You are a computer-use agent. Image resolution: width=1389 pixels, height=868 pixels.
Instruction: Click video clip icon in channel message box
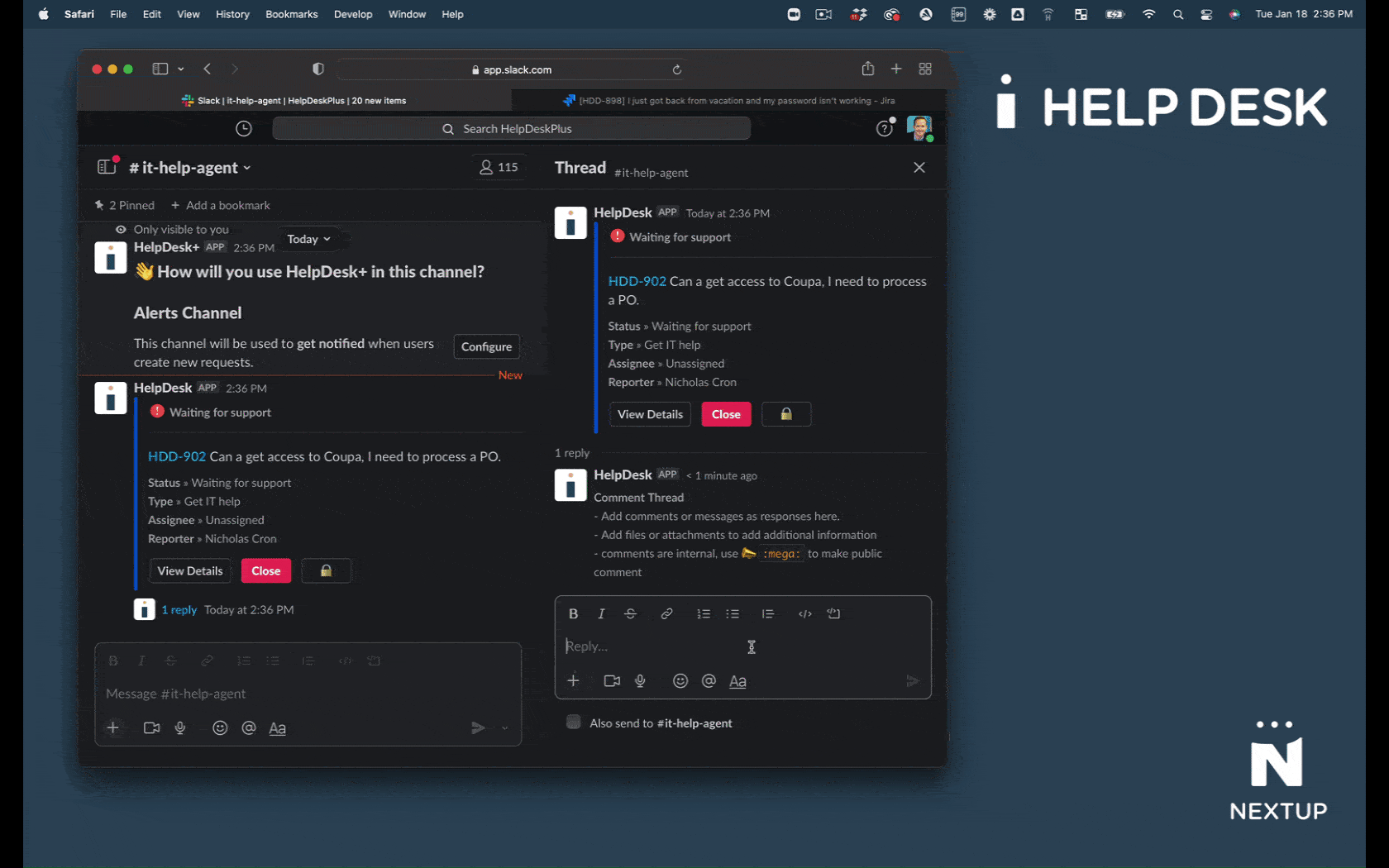[x=151, y=727]
